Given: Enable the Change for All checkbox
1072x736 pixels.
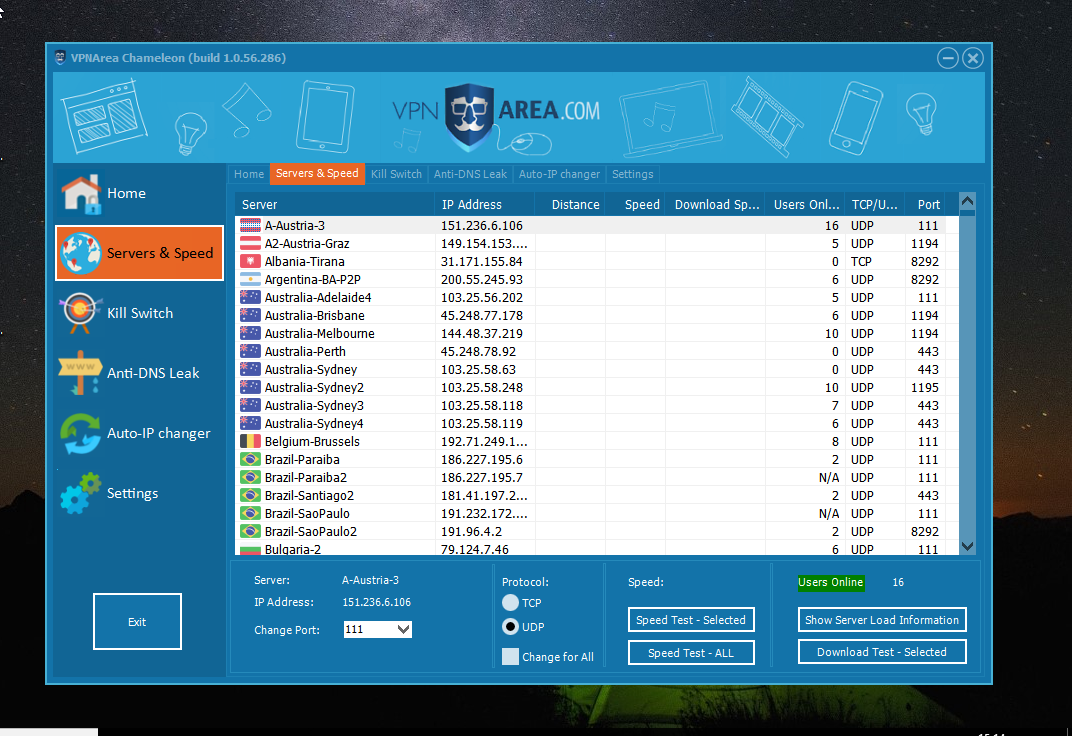Looking at the screenshot, I should click(x=510, y=657).
